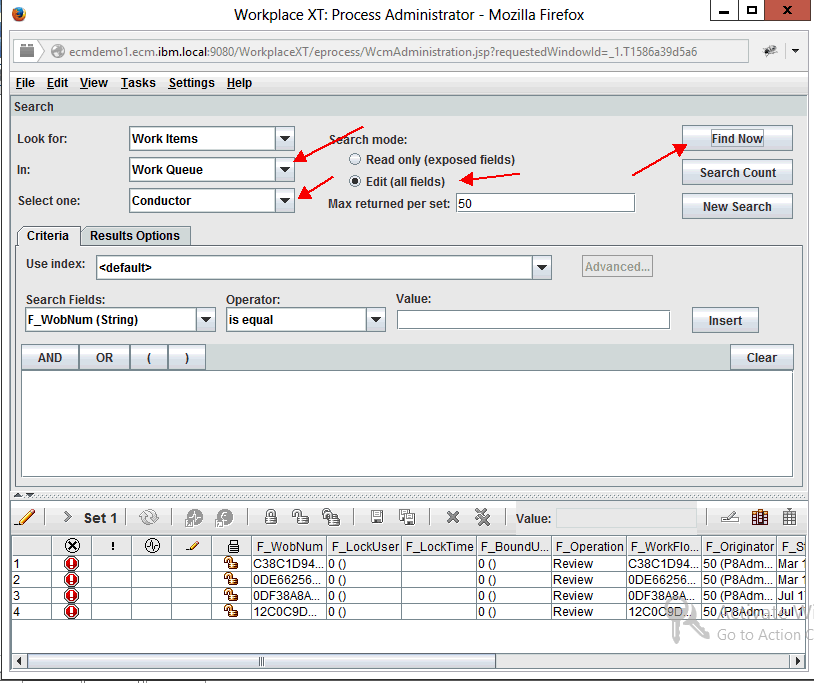Open the Tasks menu
This screenshot has height=683, width=814.
[138, 83]
